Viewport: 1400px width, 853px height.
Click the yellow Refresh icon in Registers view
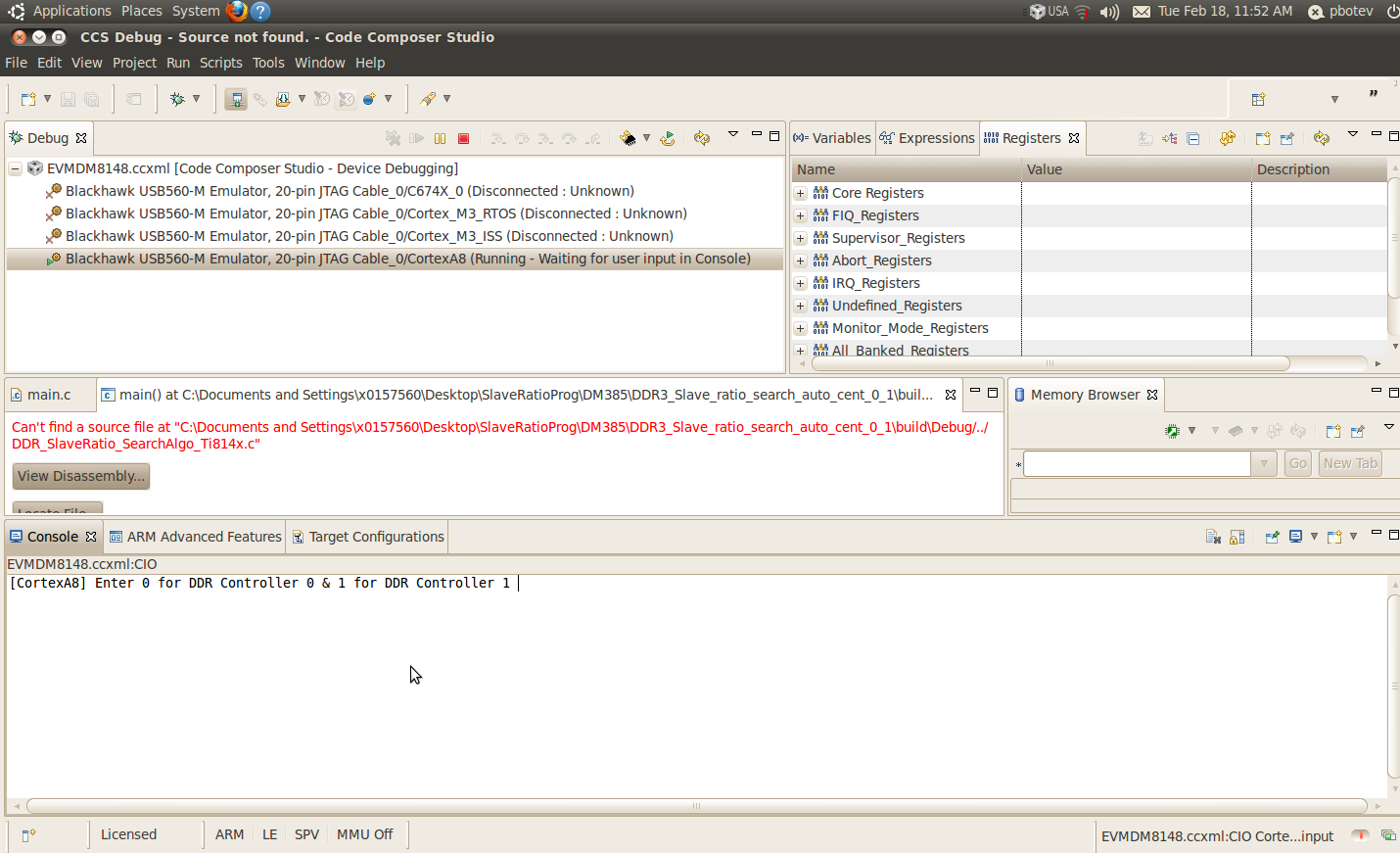pyautogui.click(x=1322, y=139)
